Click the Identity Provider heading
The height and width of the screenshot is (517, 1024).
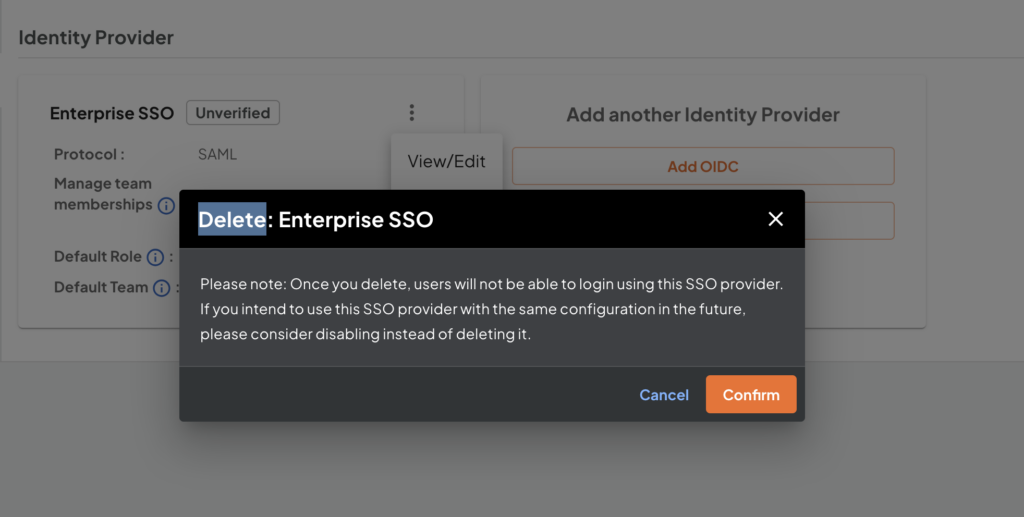click(96, 38)
